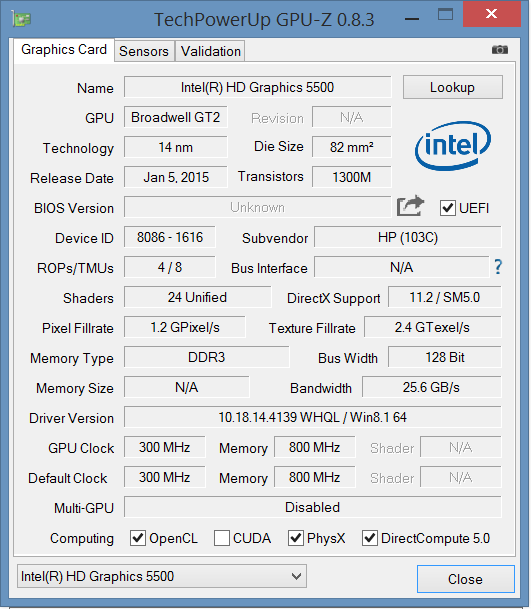Toggle the UEFI checkbox
The image size is (531, 609).
click(x=447, y=208)
